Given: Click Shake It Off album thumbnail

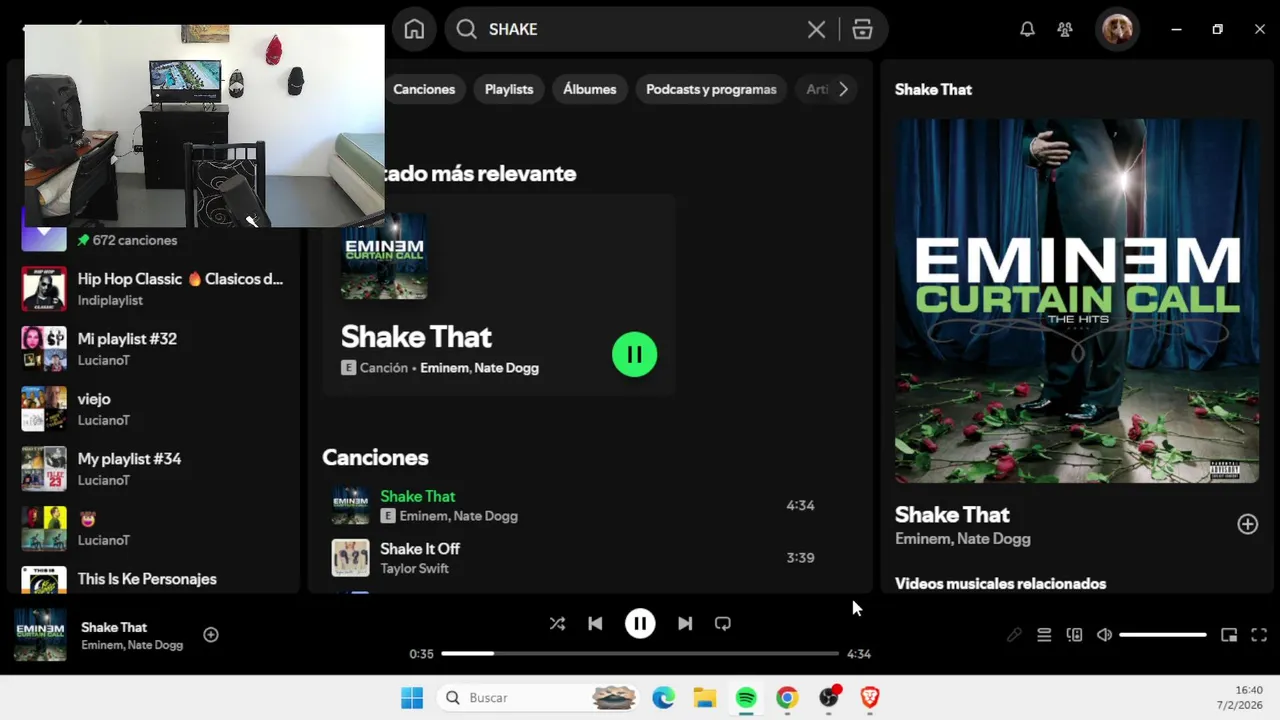Looking at the screenshot, I should 350,558.
